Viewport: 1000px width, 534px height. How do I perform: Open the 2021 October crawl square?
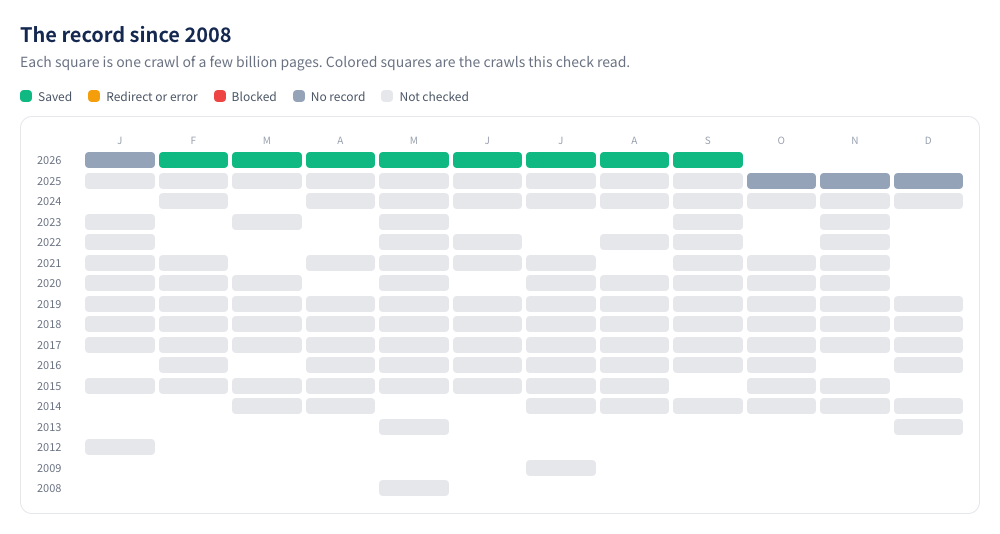coord(781,263)
